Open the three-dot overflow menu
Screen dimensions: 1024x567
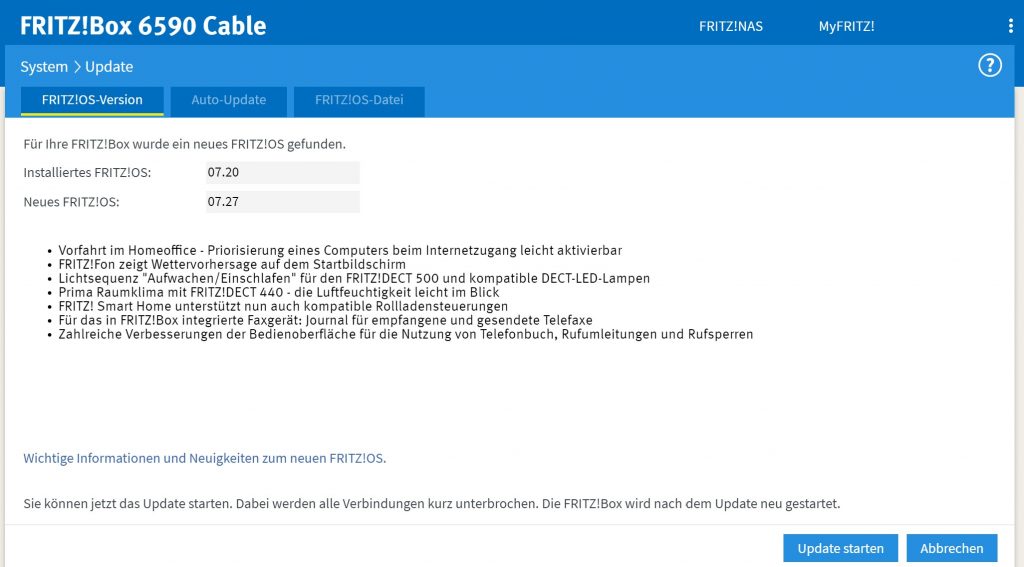pyautogui.click(x=1010, y=26)
